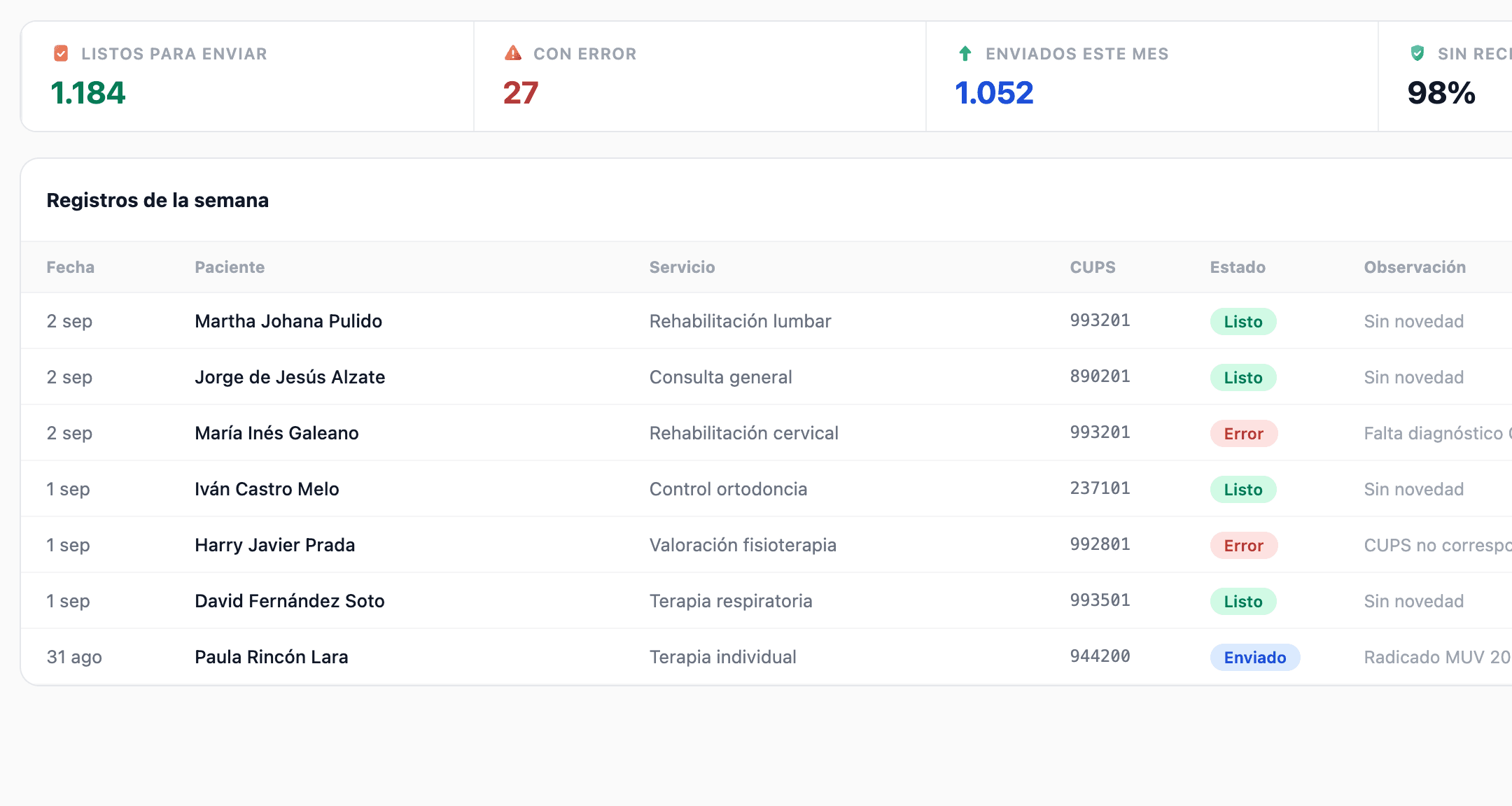Click the 98% value
Viewport: 1512px width, 806px height.
point(1441,93)
